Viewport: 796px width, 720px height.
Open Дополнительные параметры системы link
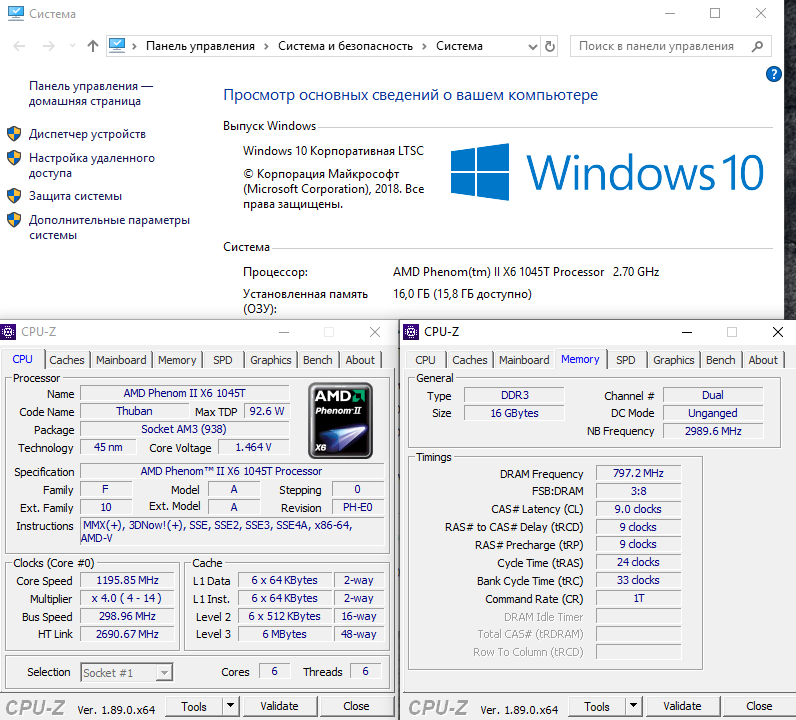109,227
